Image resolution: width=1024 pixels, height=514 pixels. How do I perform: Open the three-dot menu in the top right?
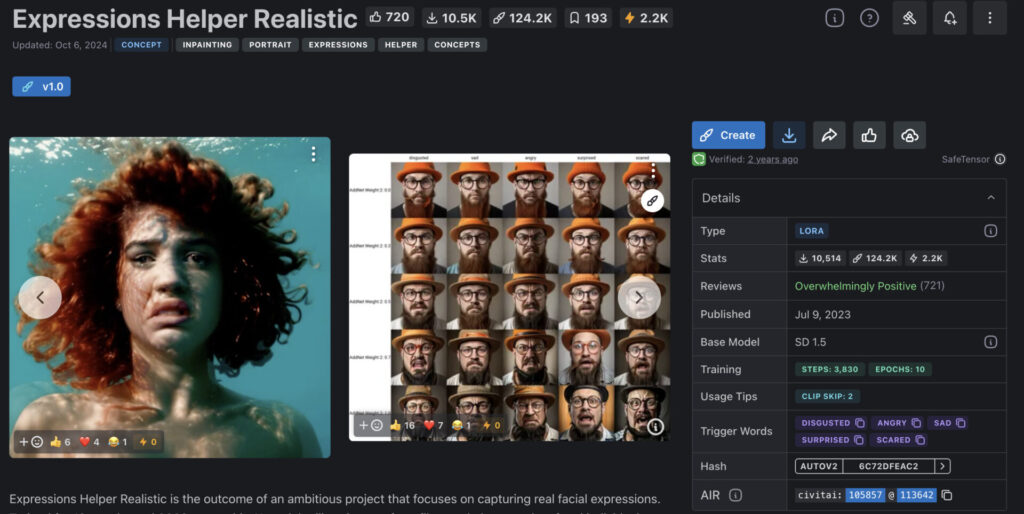[x=989, y=18]
